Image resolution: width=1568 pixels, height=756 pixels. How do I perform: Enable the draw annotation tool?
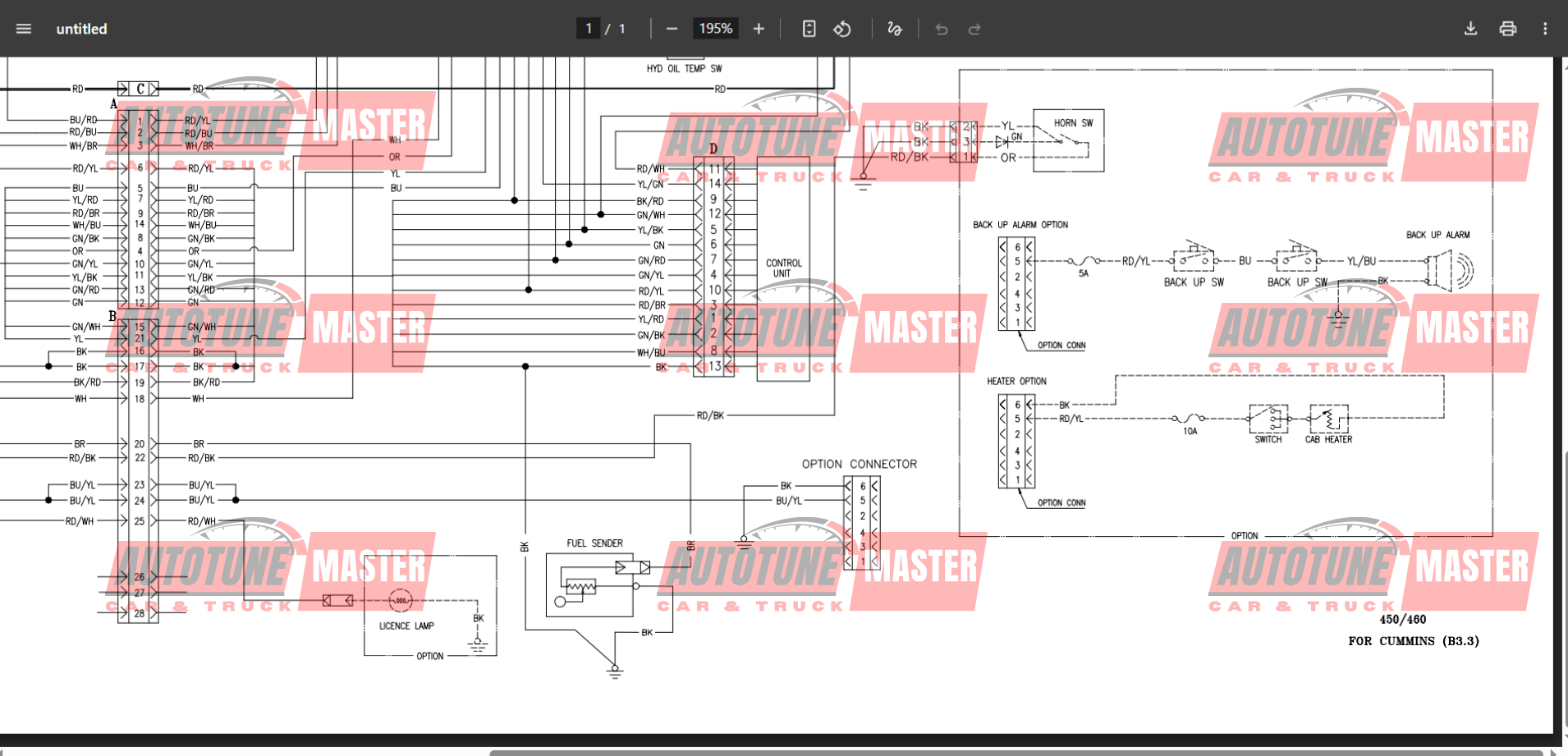coord(894,28)
